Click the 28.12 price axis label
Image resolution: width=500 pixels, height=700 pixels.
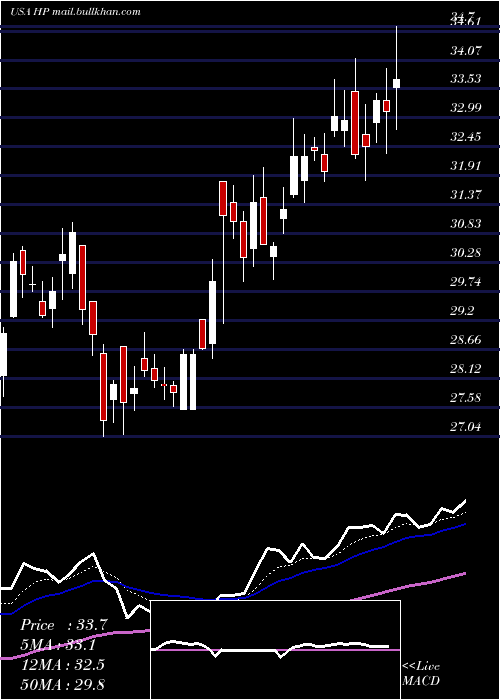click(466, 369)
